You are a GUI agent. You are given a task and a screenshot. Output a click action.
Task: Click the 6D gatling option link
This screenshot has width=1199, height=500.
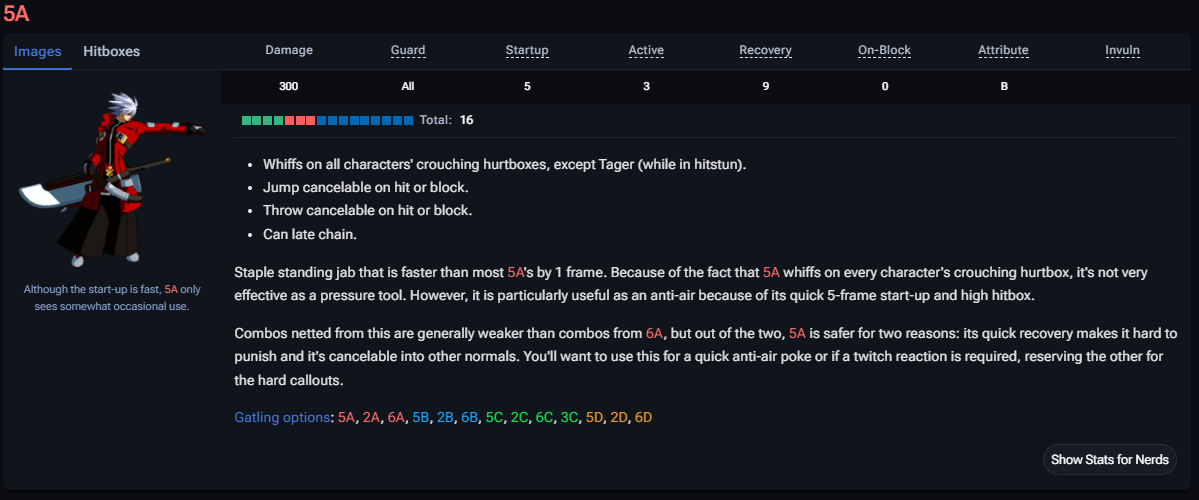(x=643, y=416)
